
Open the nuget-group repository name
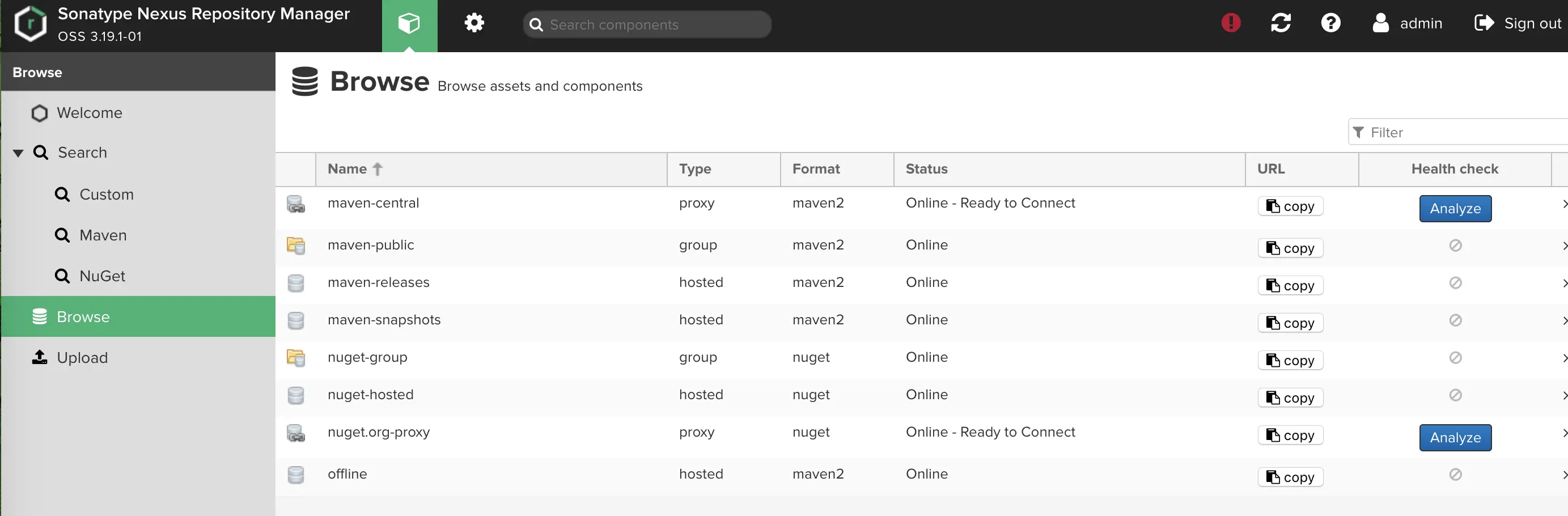[368, 357]
